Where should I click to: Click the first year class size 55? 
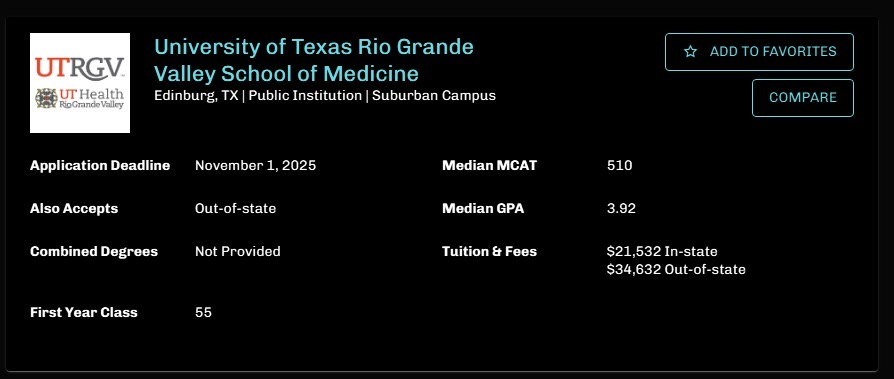tap(203, 312)
